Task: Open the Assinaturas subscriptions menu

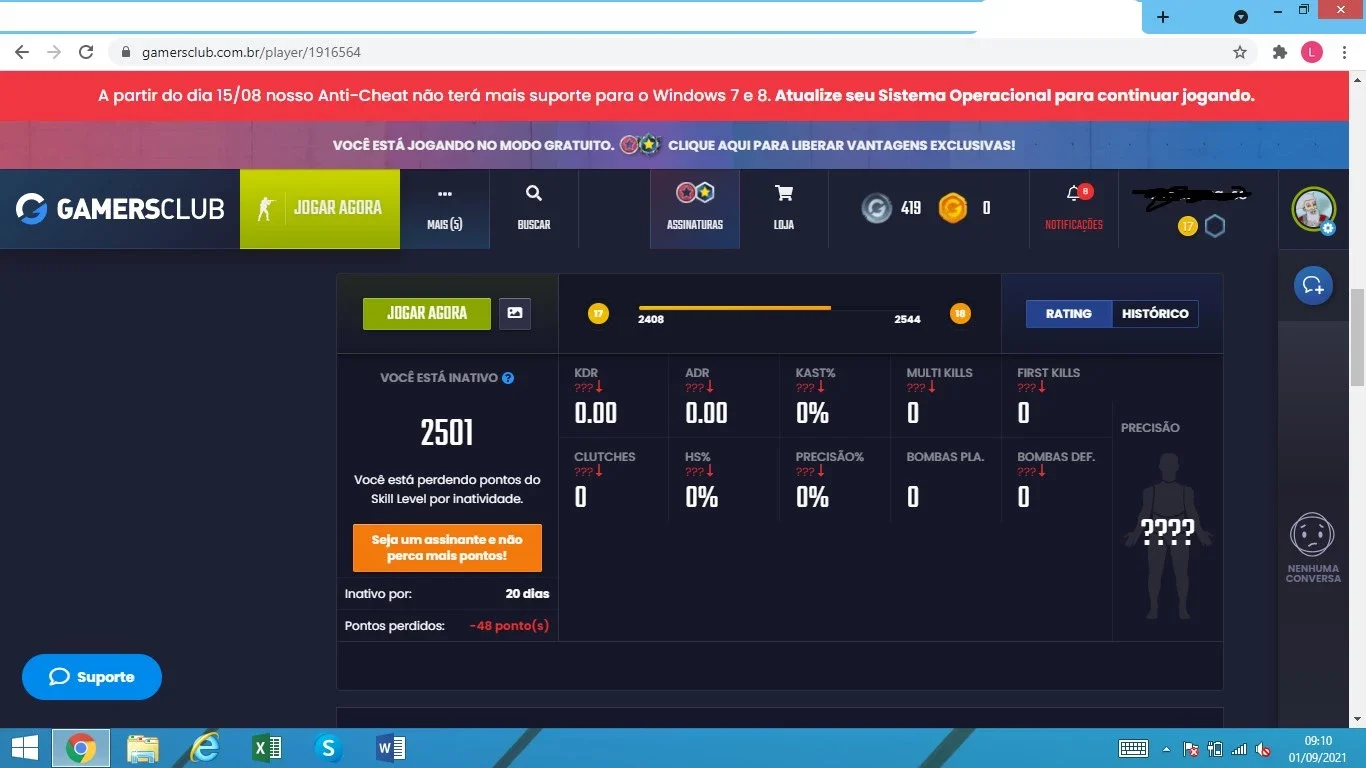Action: coord(695,208)
